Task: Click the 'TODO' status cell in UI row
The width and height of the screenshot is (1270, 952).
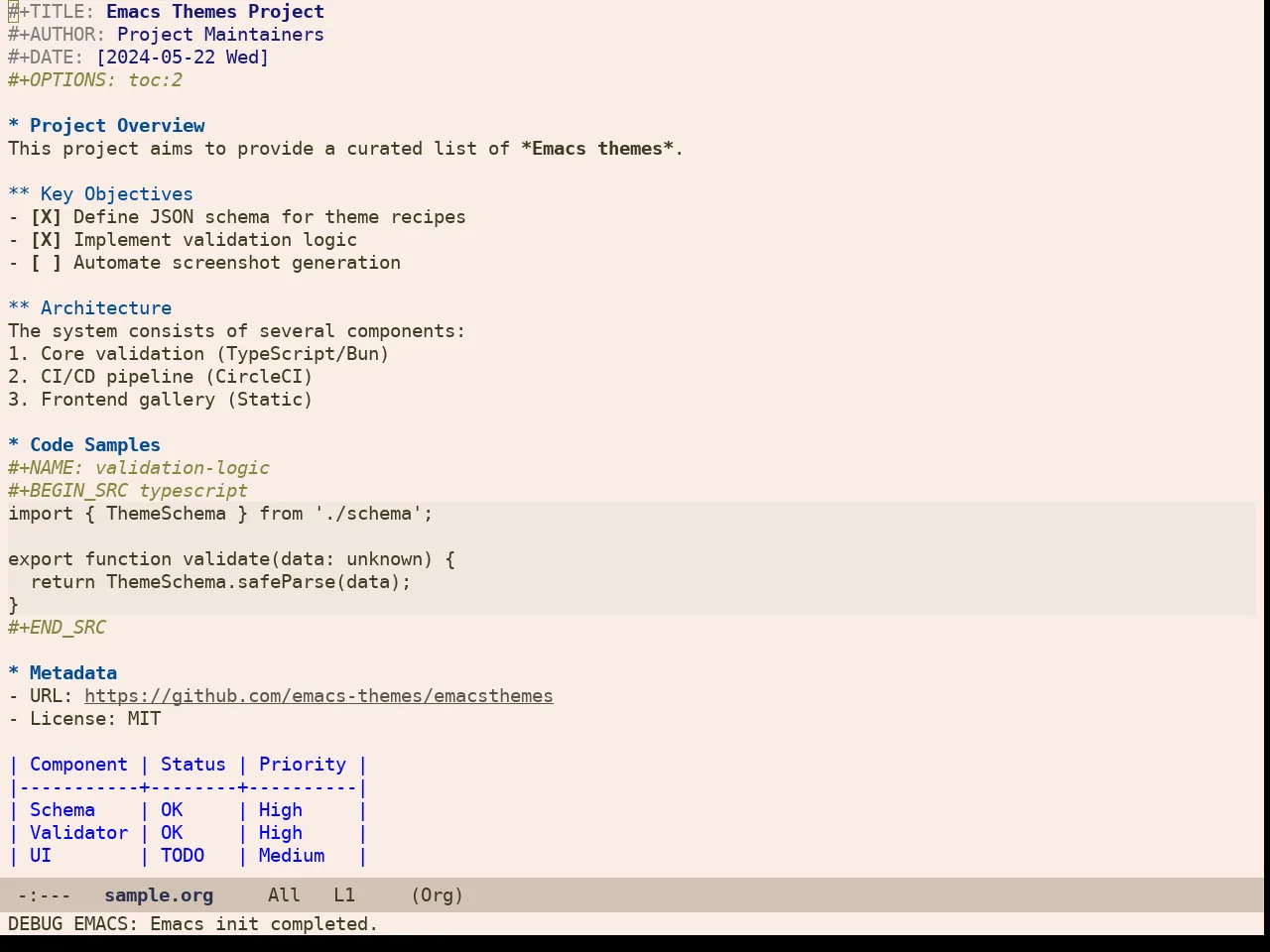Action: [183, 856]
